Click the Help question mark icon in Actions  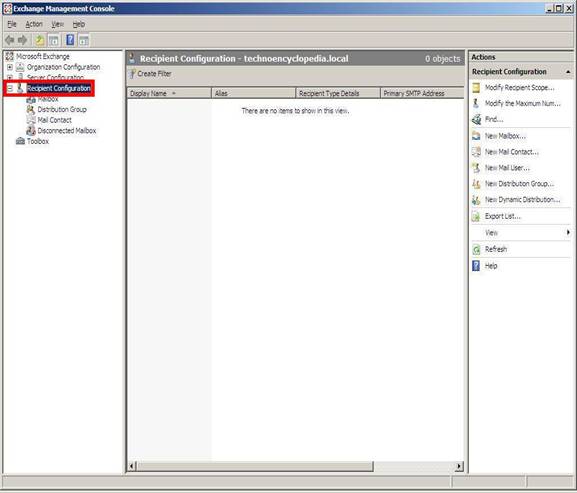(x=476, y=266)
